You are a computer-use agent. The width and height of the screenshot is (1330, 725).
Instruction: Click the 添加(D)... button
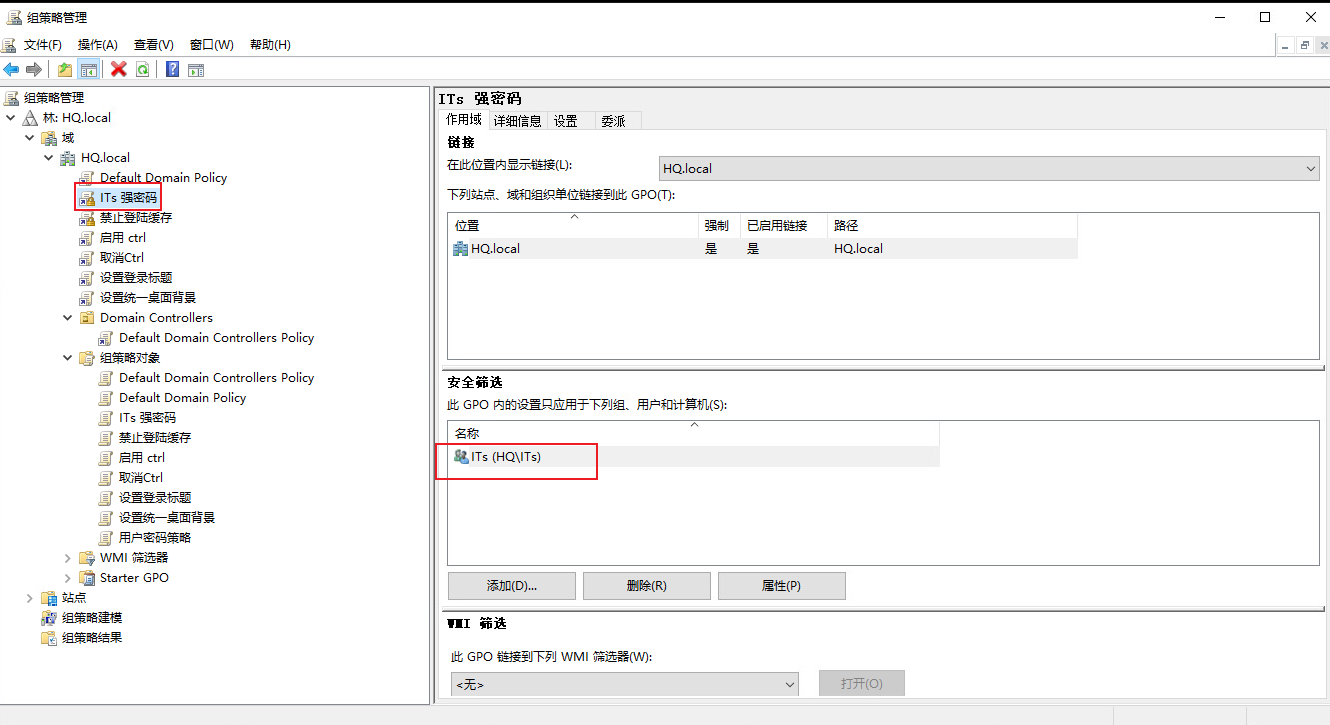[512, 586]
